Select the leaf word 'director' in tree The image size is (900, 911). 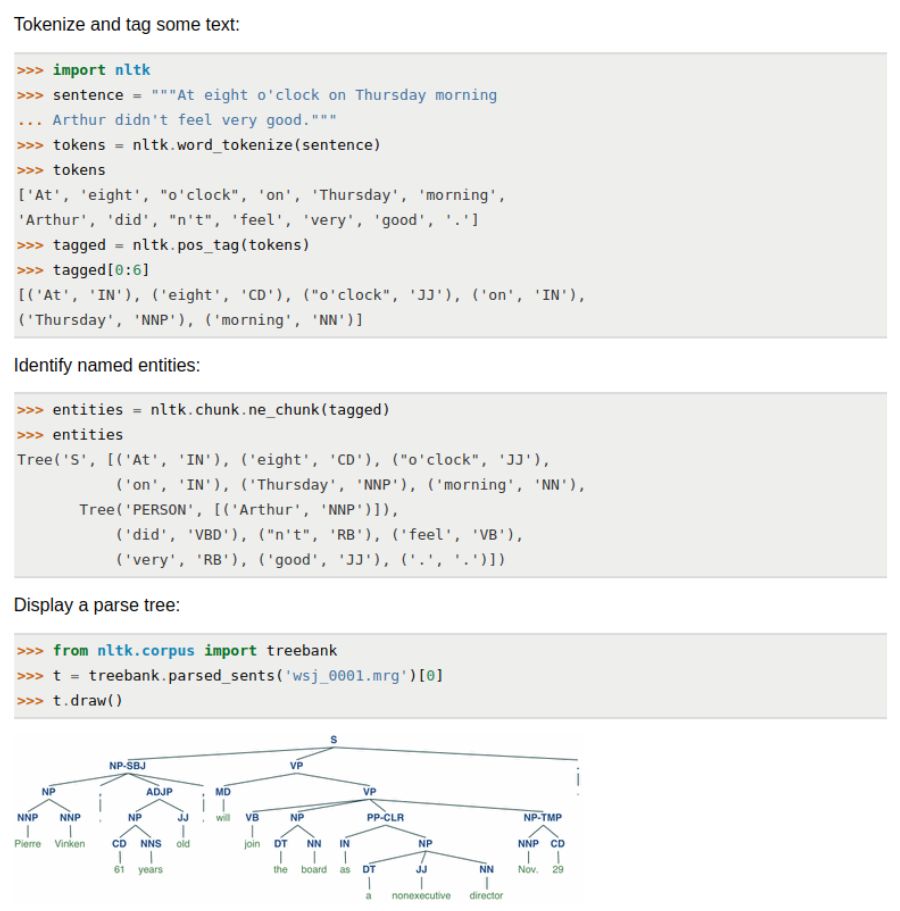(486, 896)
